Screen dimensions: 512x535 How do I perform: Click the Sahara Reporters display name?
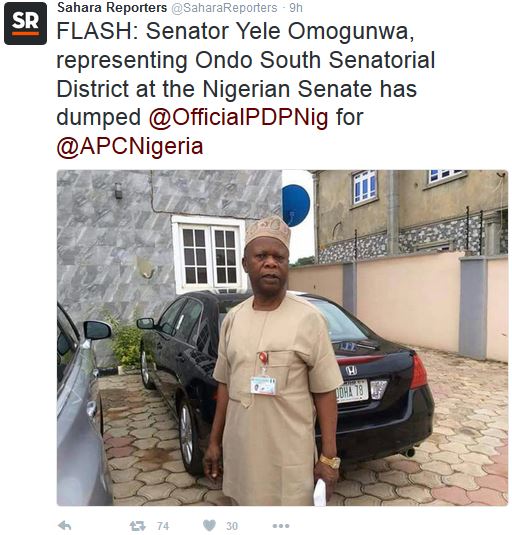(112, 7)
